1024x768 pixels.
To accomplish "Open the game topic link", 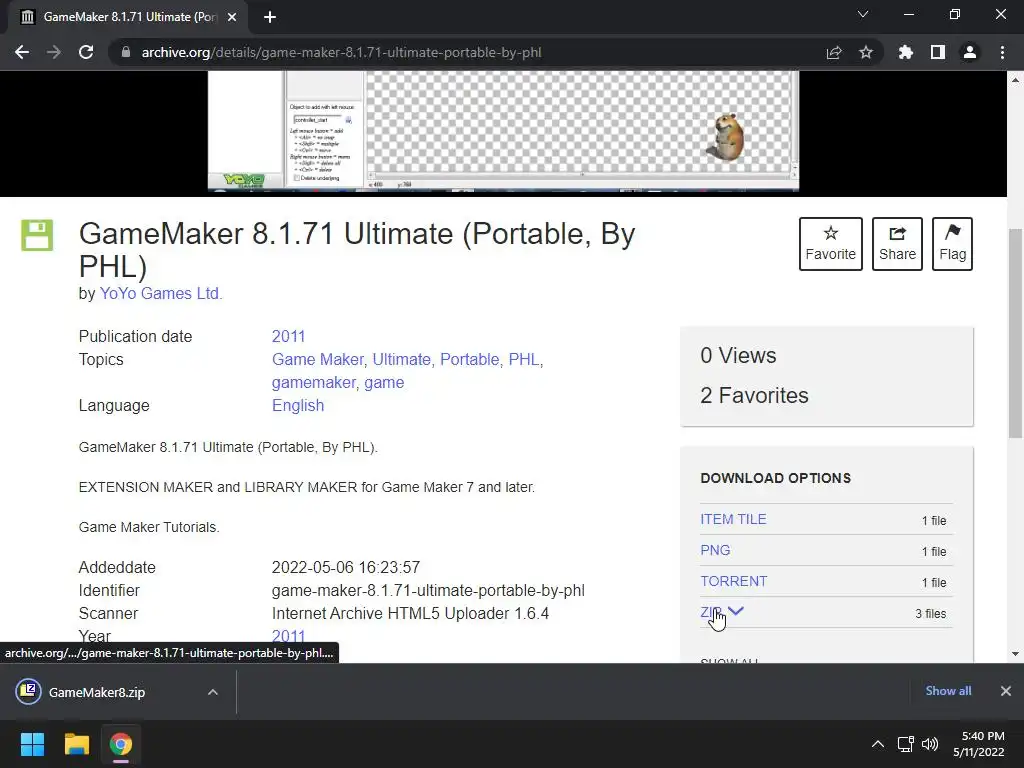I will (x=384, y=383).
